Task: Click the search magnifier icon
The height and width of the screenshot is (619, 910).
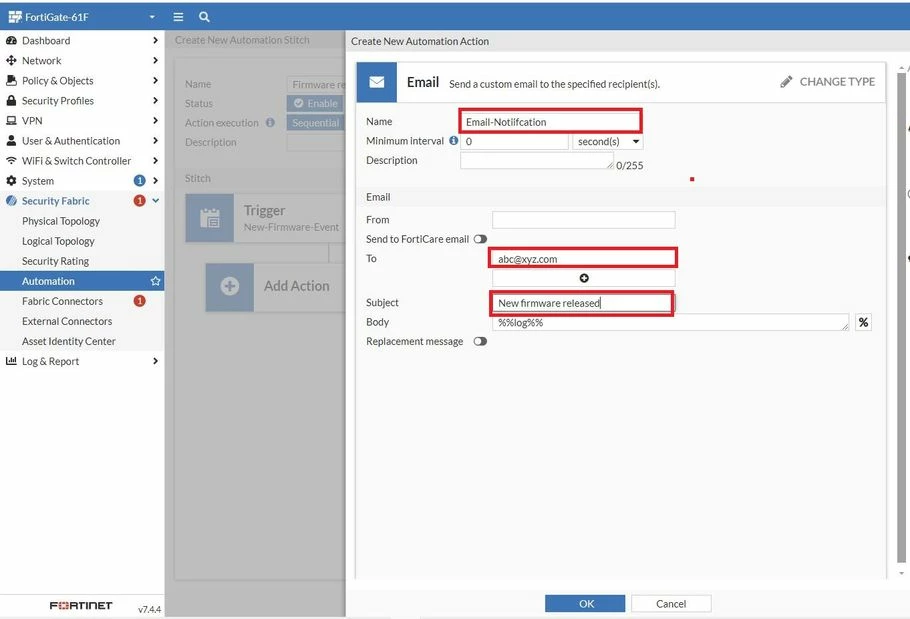Action: tap(204, 17)
